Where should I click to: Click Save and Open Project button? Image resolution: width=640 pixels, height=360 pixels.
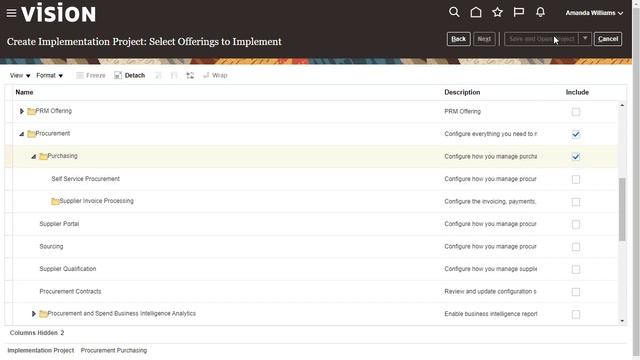[x=542, y=39]
